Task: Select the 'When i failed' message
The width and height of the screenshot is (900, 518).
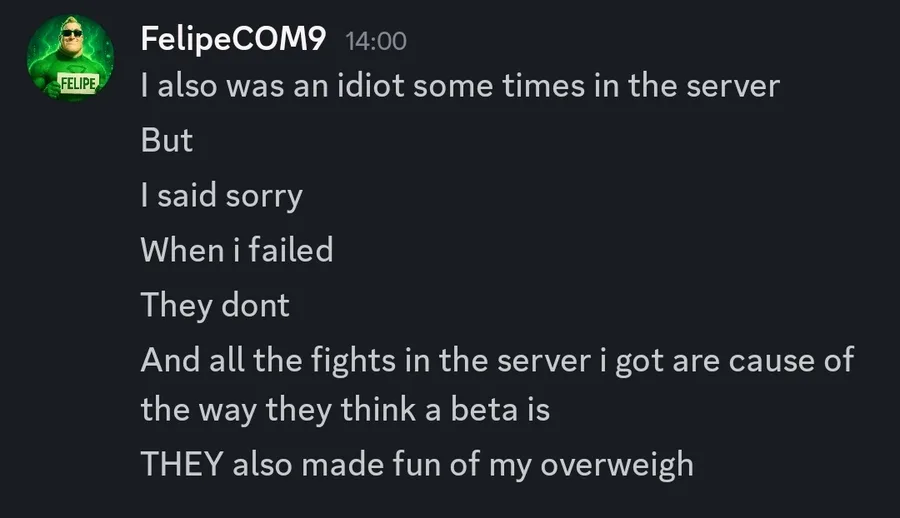Action: tap(236, 250)
